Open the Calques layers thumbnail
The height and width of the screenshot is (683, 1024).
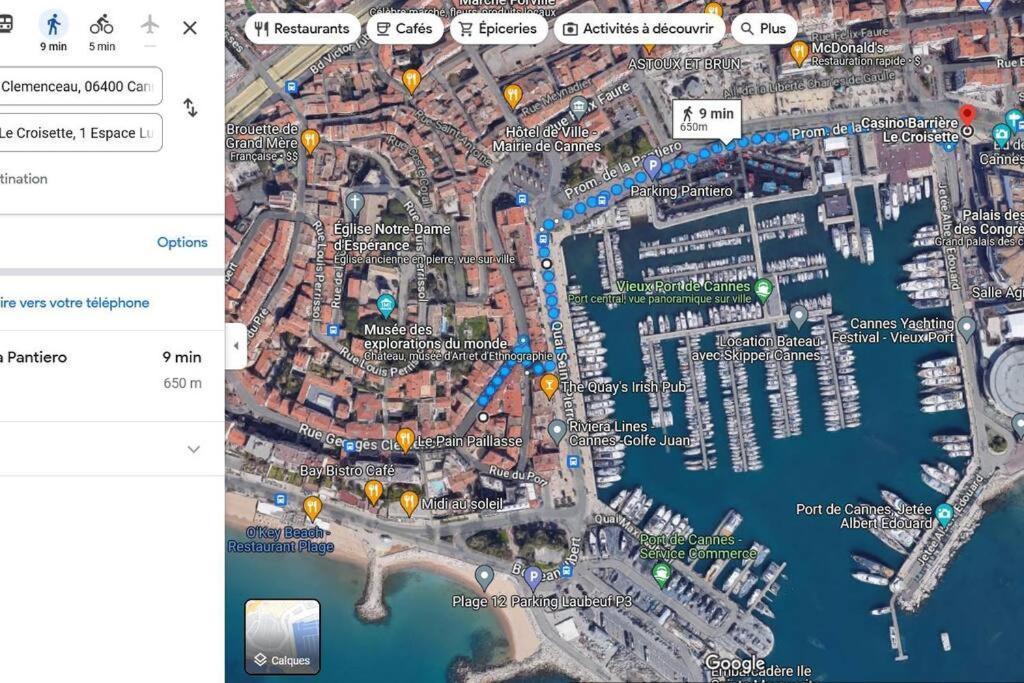(x=282, y=637)
